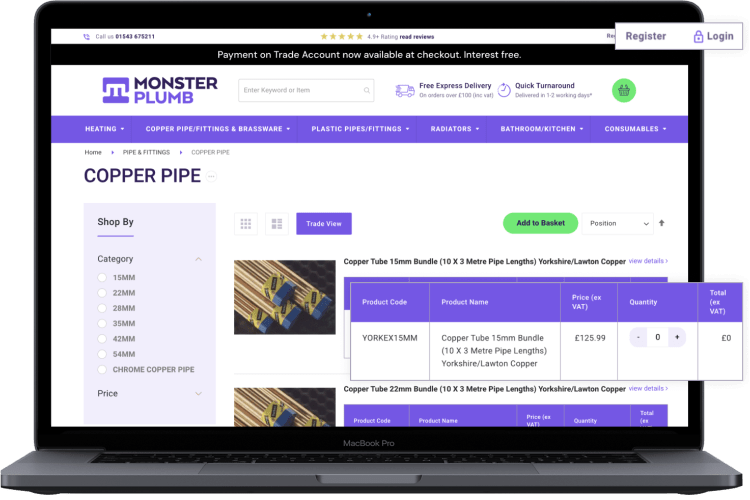Screen dimensions: 750x500
Task: Open the 15mm copper tube product image
Action: pyautogui.click(x=285, y=297)
